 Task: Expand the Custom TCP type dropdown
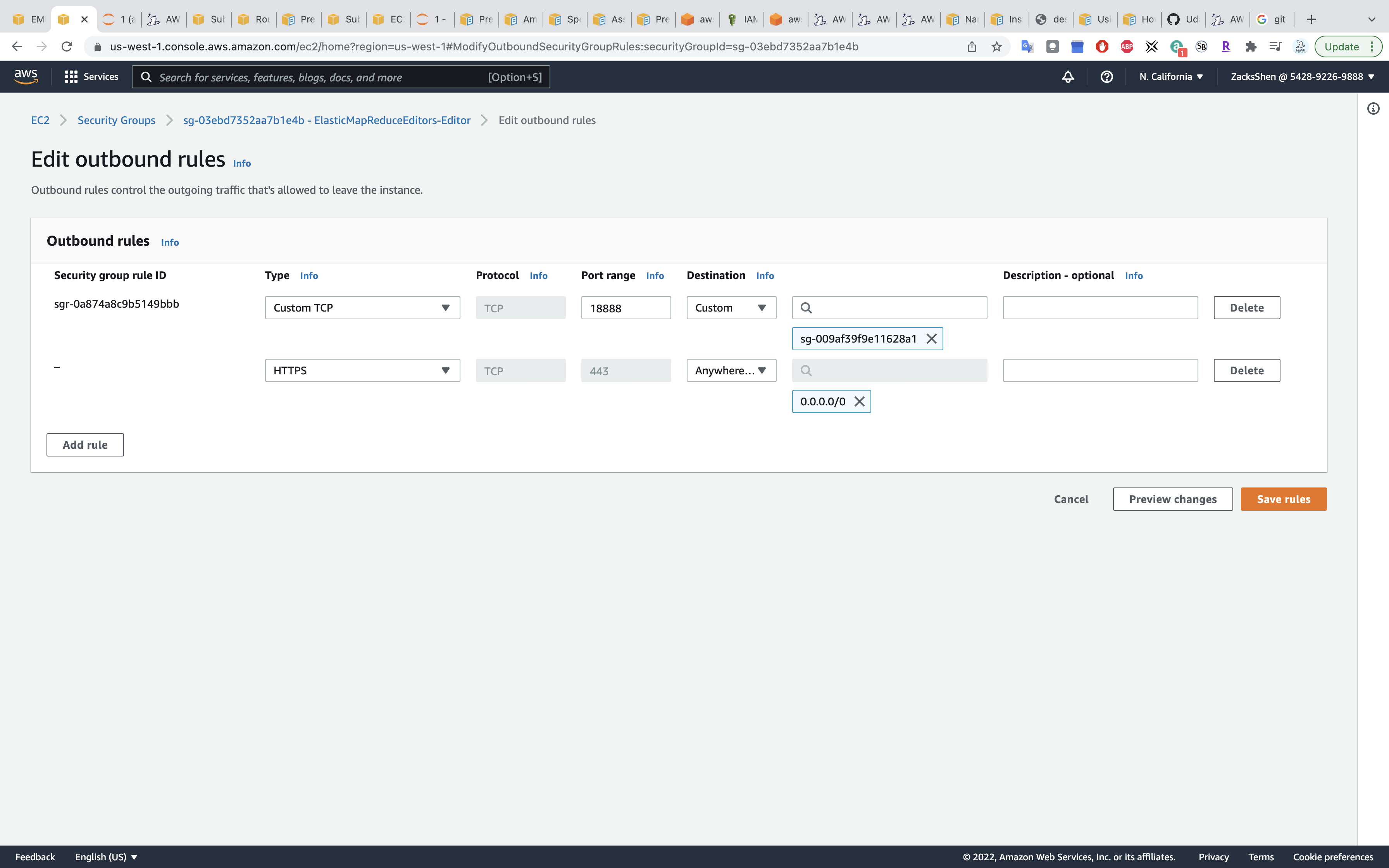362,308
